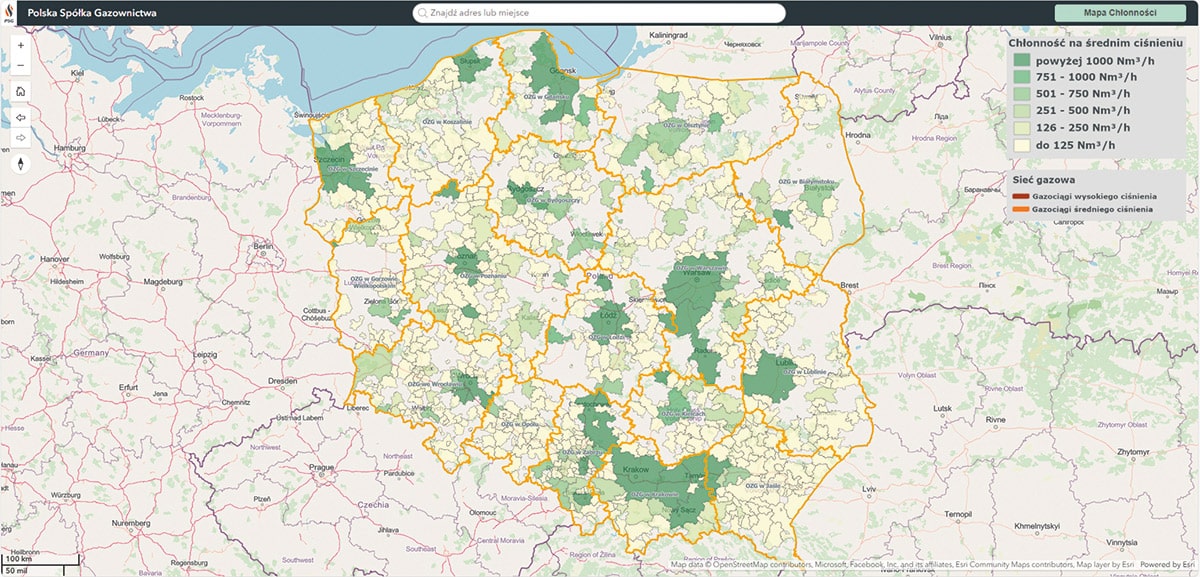
Task: Click the home default extent icon
Action: (21, 91)
